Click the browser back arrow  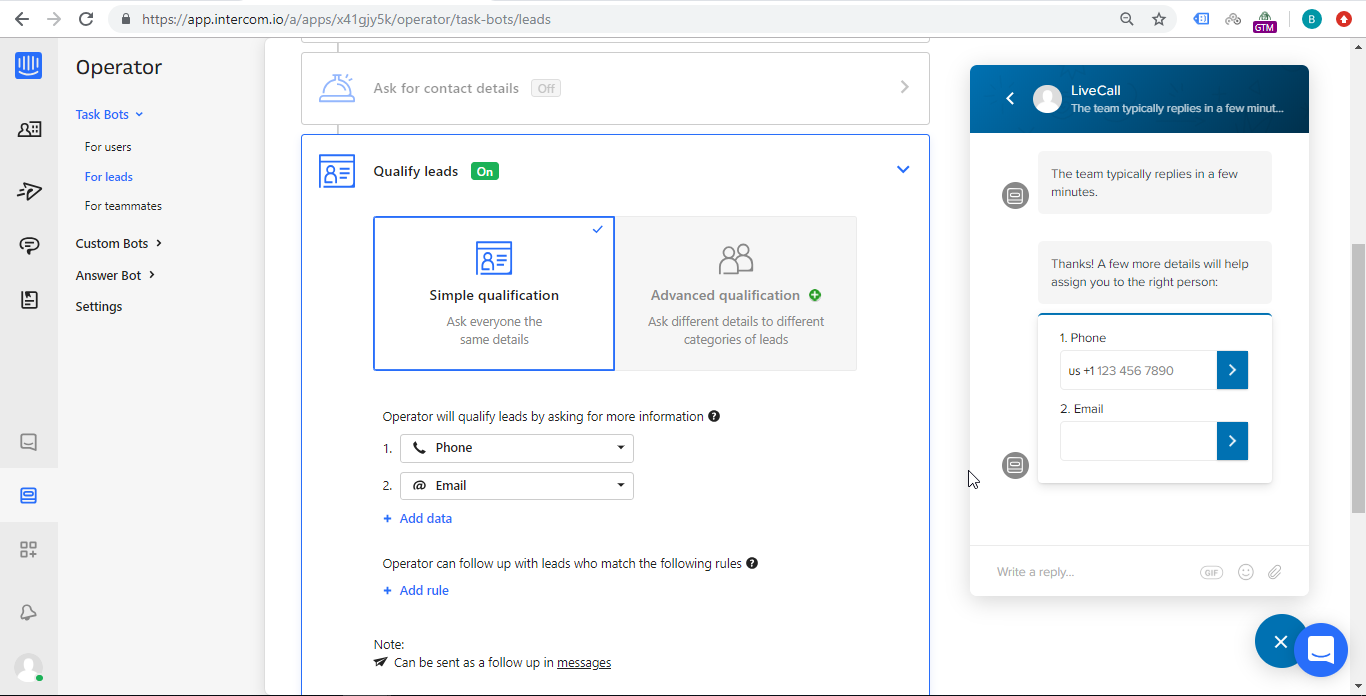point(21,19)
